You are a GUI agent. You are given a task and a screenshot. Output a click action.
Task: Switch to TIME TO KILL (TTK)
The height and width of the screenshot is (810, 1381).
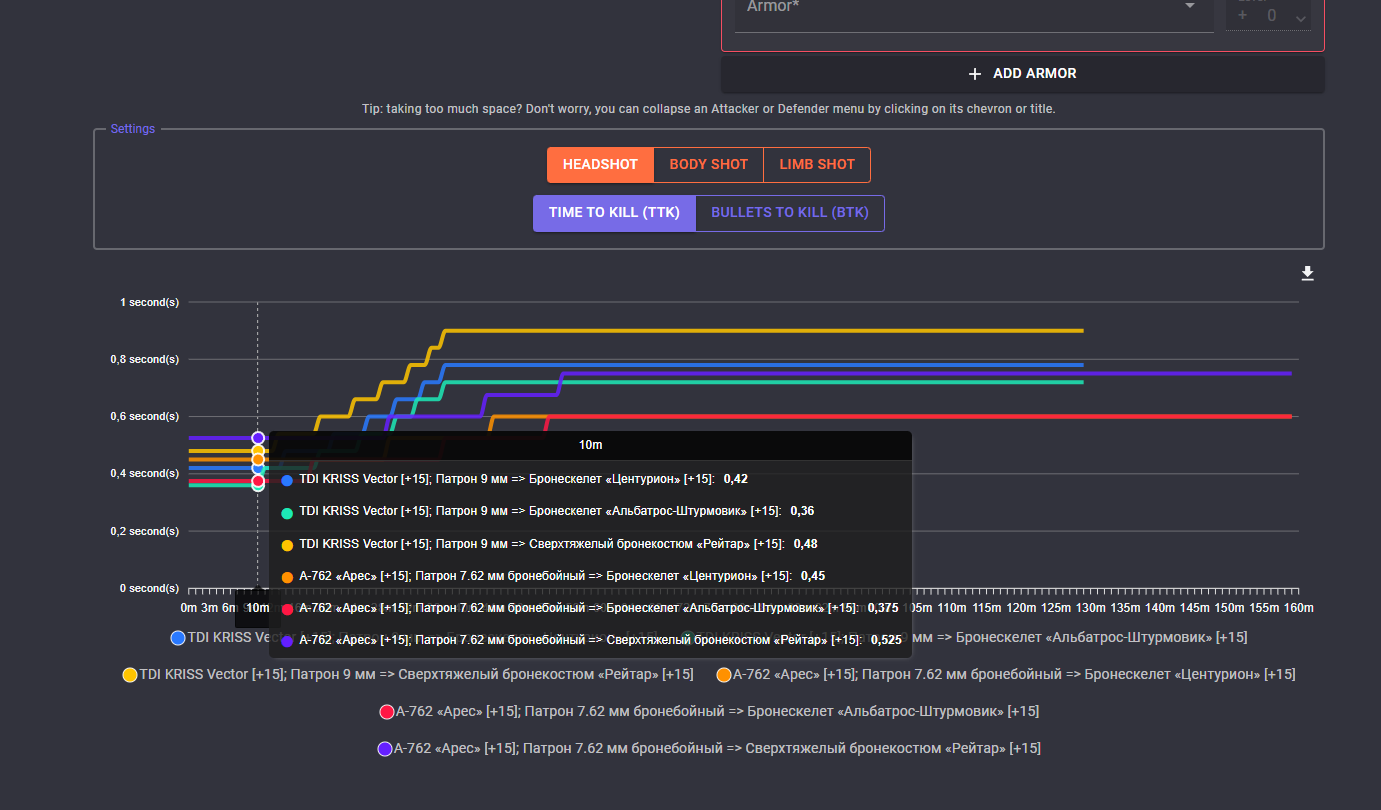click(x=614, y=213)
